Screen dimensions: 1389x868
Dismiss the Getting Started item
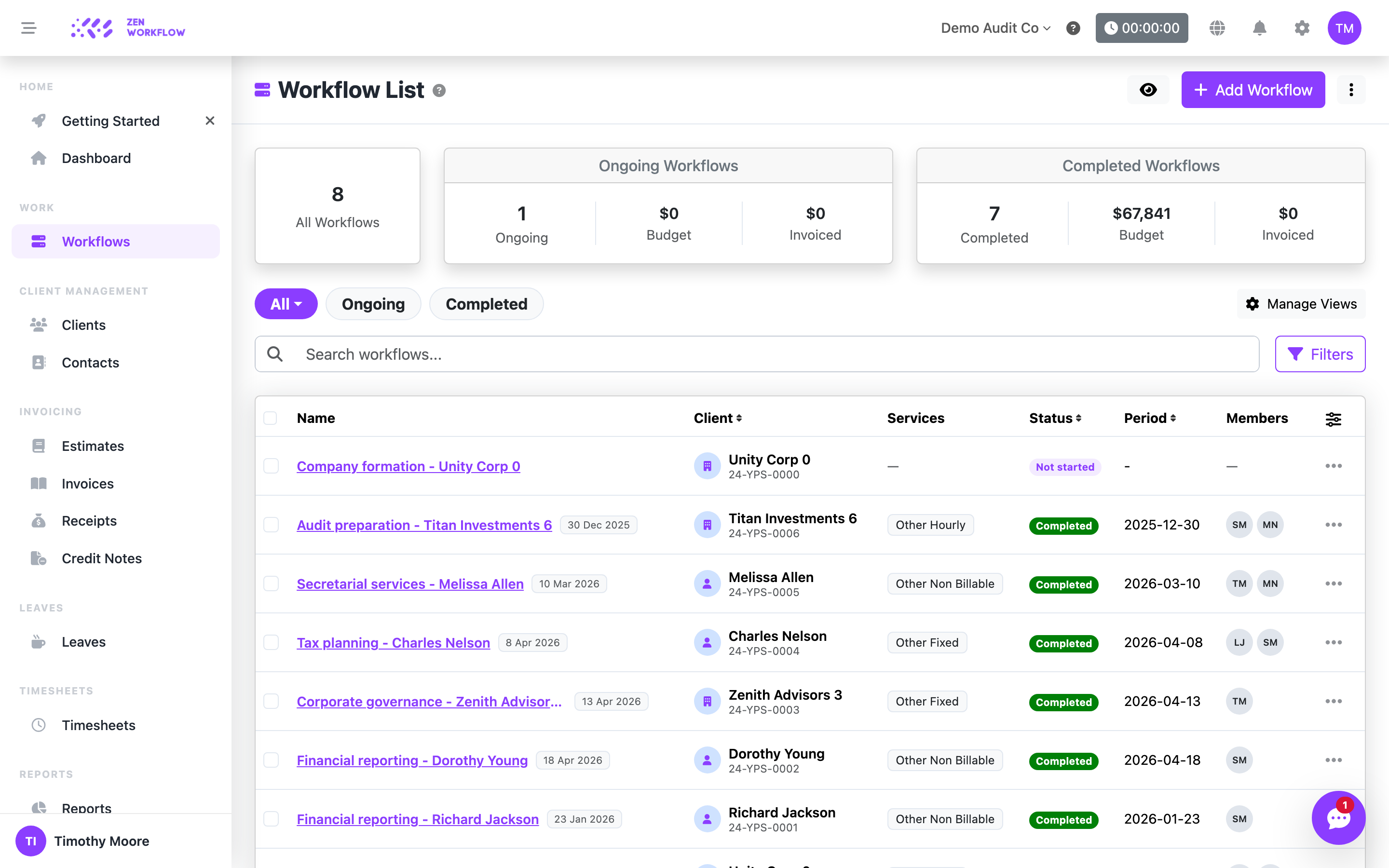(209, 121)
